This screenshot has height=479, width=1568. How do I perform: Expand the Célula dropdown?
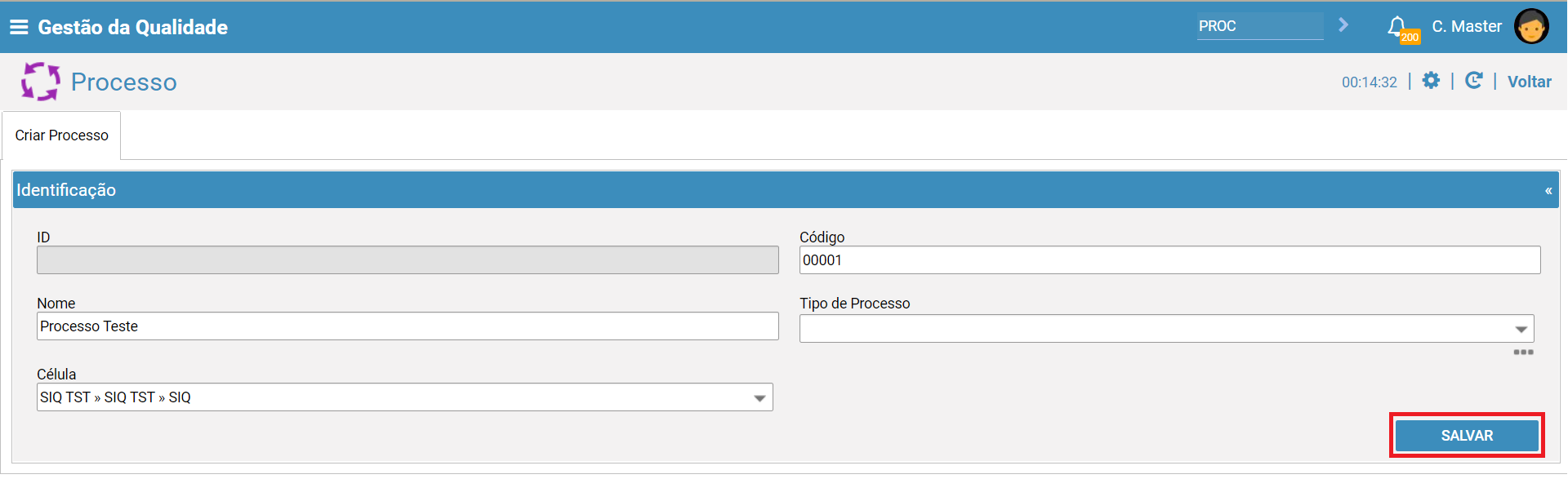(x=404, y=397)
